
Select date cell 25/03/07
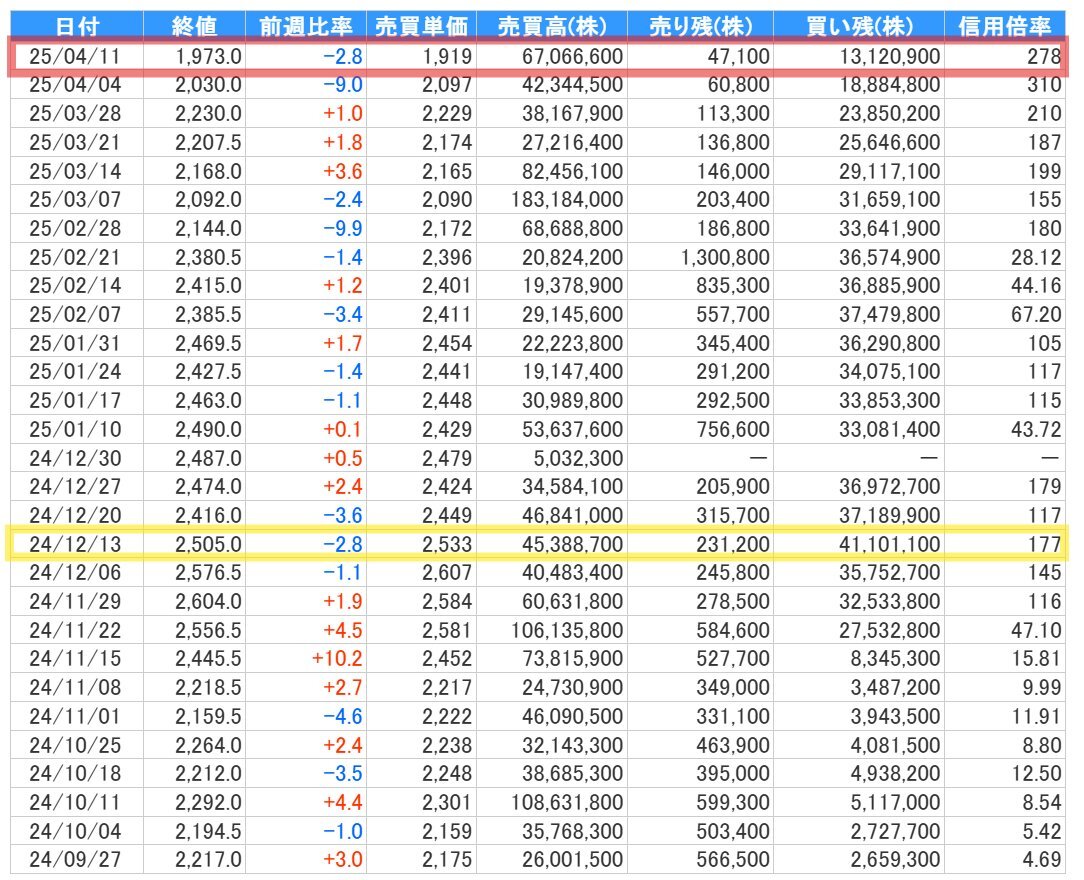coord(75,200)
